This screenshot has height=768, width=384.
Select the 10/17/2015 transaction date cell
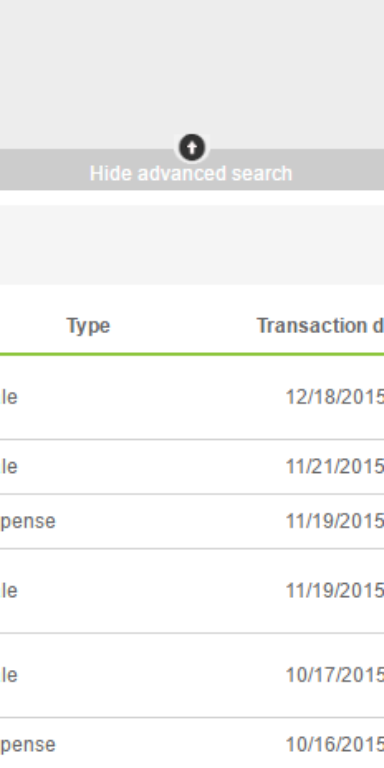click(335, 675)
